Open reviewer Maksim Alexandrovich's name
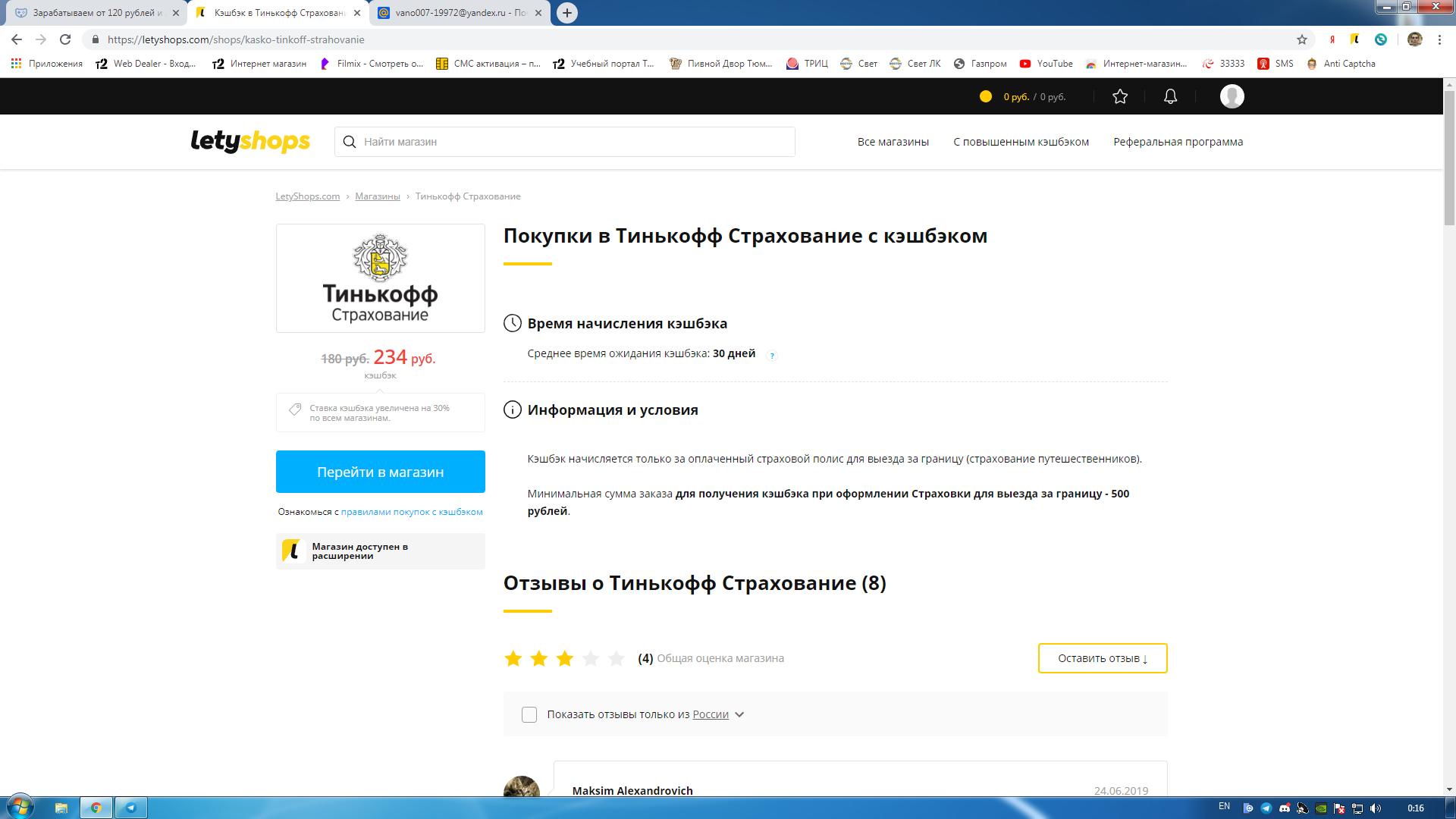 pos(632,790)
